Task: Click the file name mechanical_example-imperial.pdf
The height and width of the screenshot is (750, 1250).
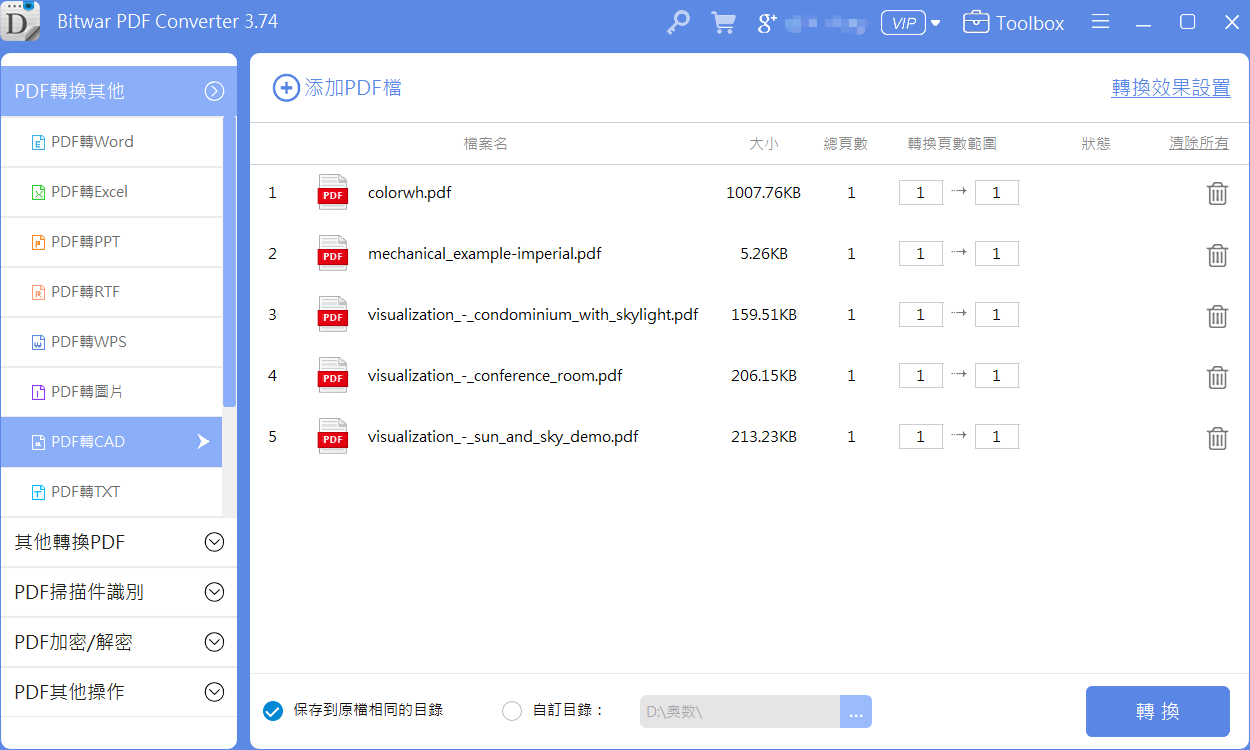Action: click(x=485, y=254)
